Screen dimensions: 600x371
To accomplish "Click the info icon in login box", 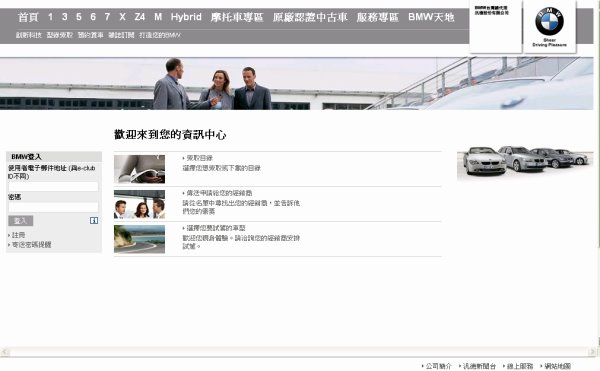I will pyautogui.click(x=94, y=221).
